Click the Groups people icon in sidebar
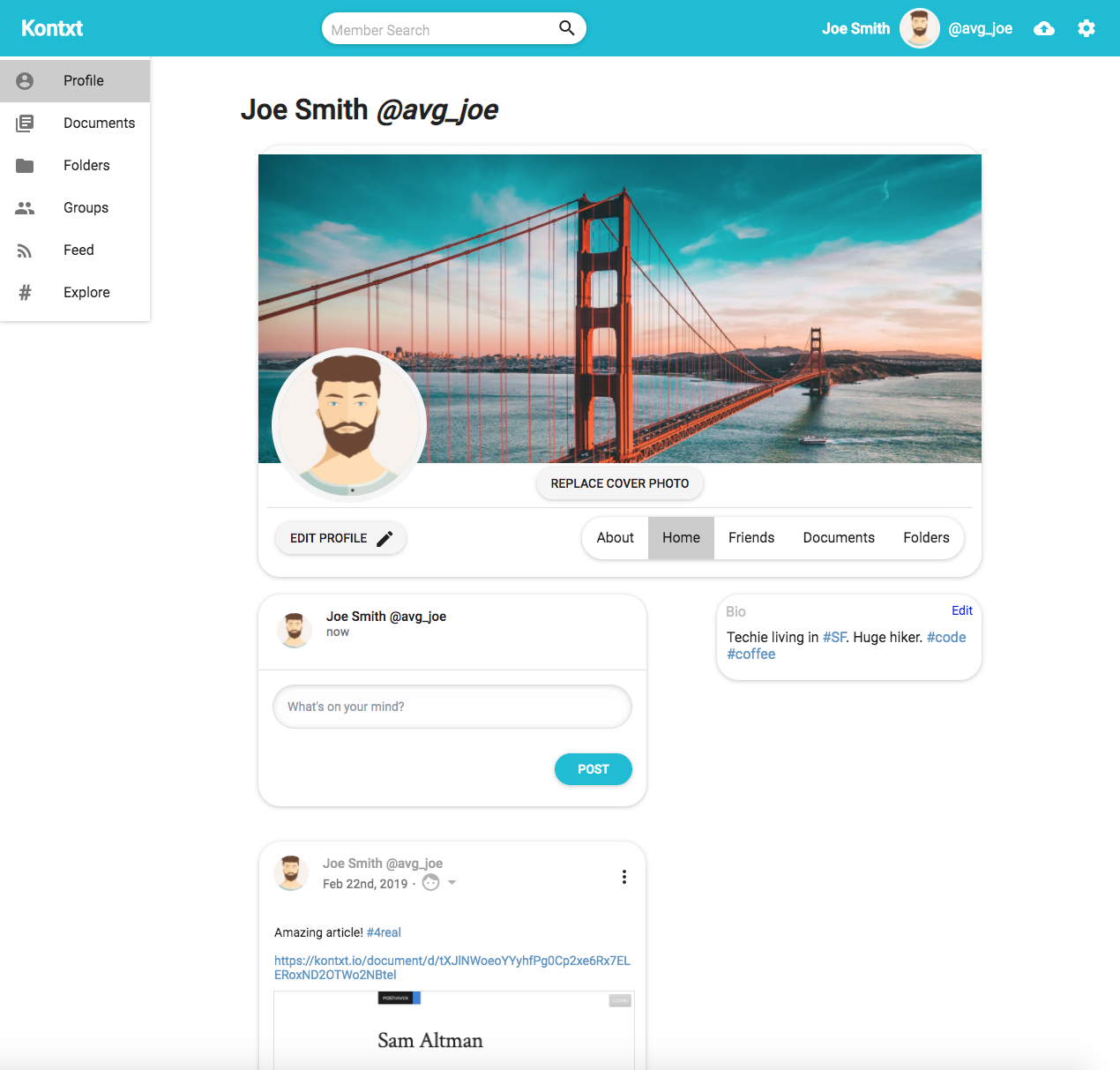The image size is (1120, 1070). (x=25, y=208)
